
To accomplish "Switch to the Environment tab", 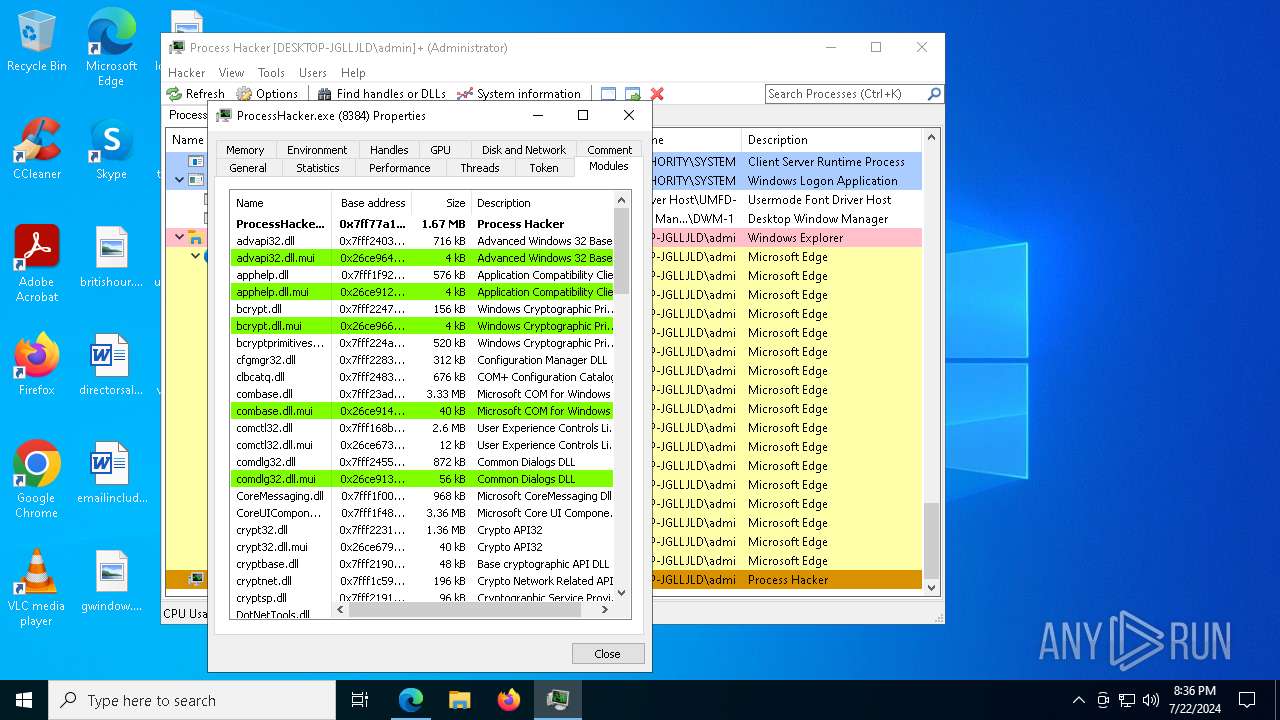I will point(317,150).
